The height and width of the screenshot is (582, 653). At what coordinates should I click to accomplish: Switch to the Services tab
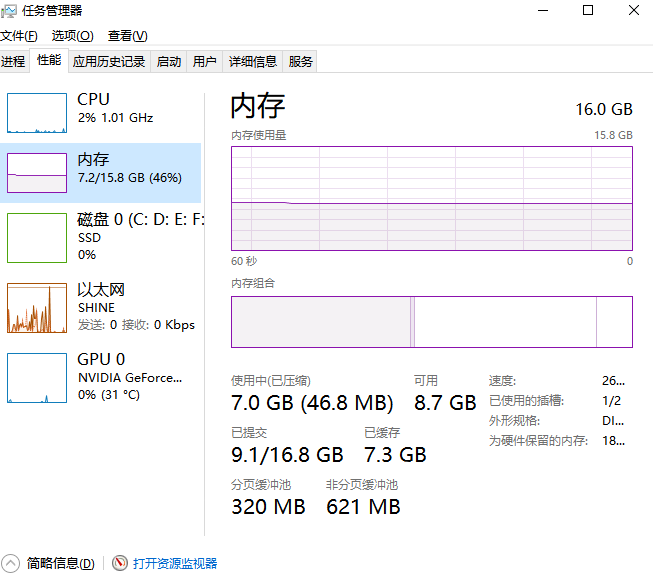[x=300, y=62]
